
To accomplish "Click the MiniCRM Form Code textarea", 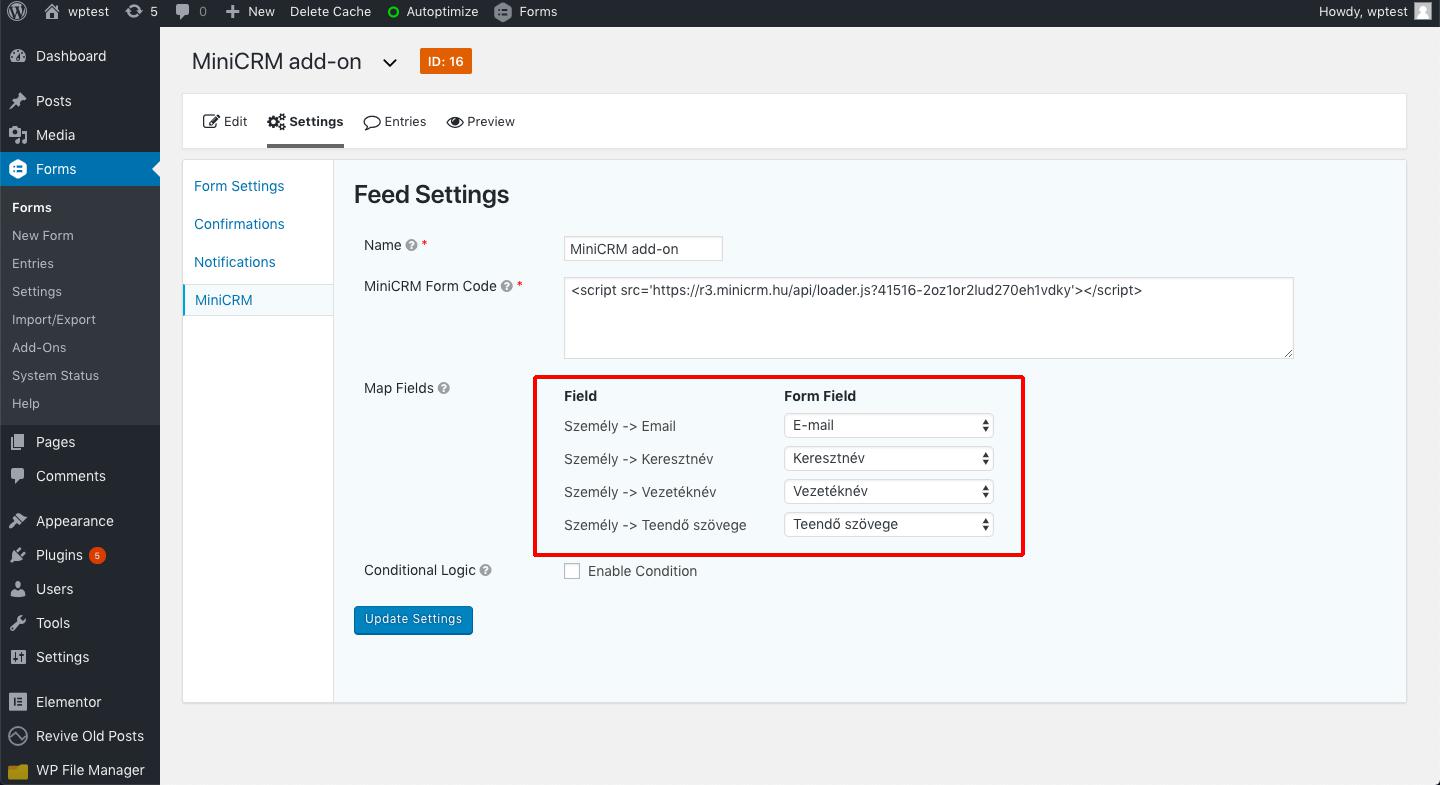I will (x=929, y=318).
